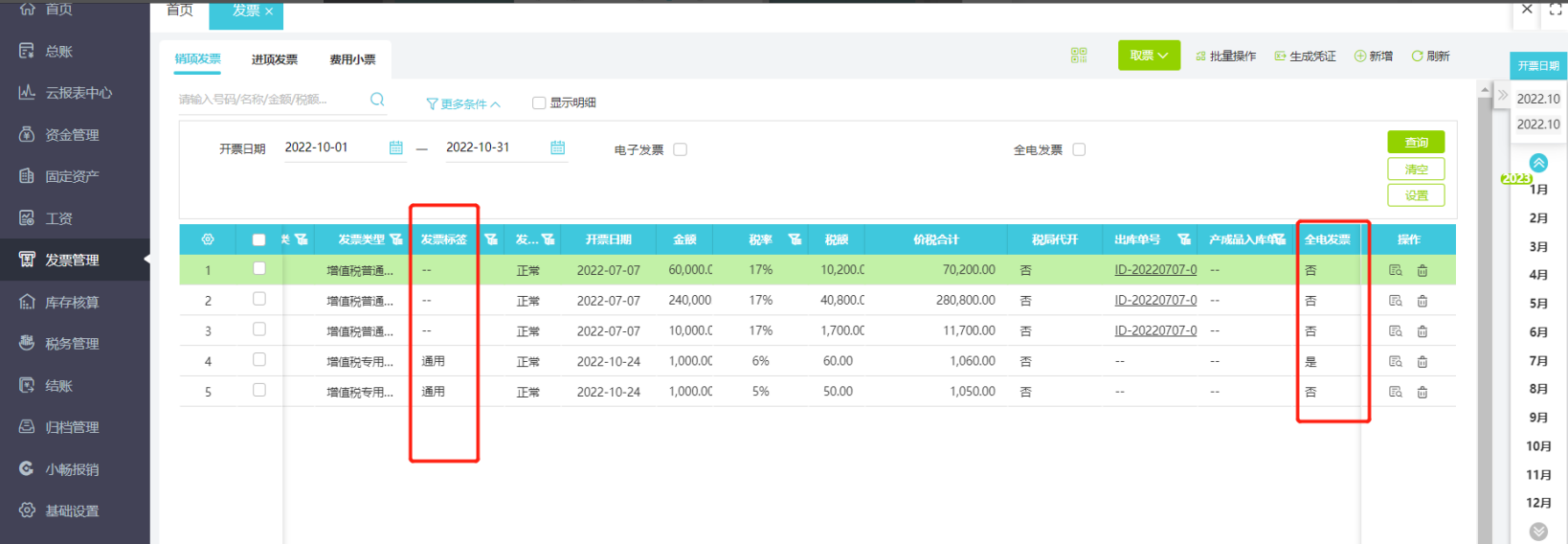The width and height of the screenshot is (1568, 544).
Task: Delete invoice row 4
Action: [1422, 362]
